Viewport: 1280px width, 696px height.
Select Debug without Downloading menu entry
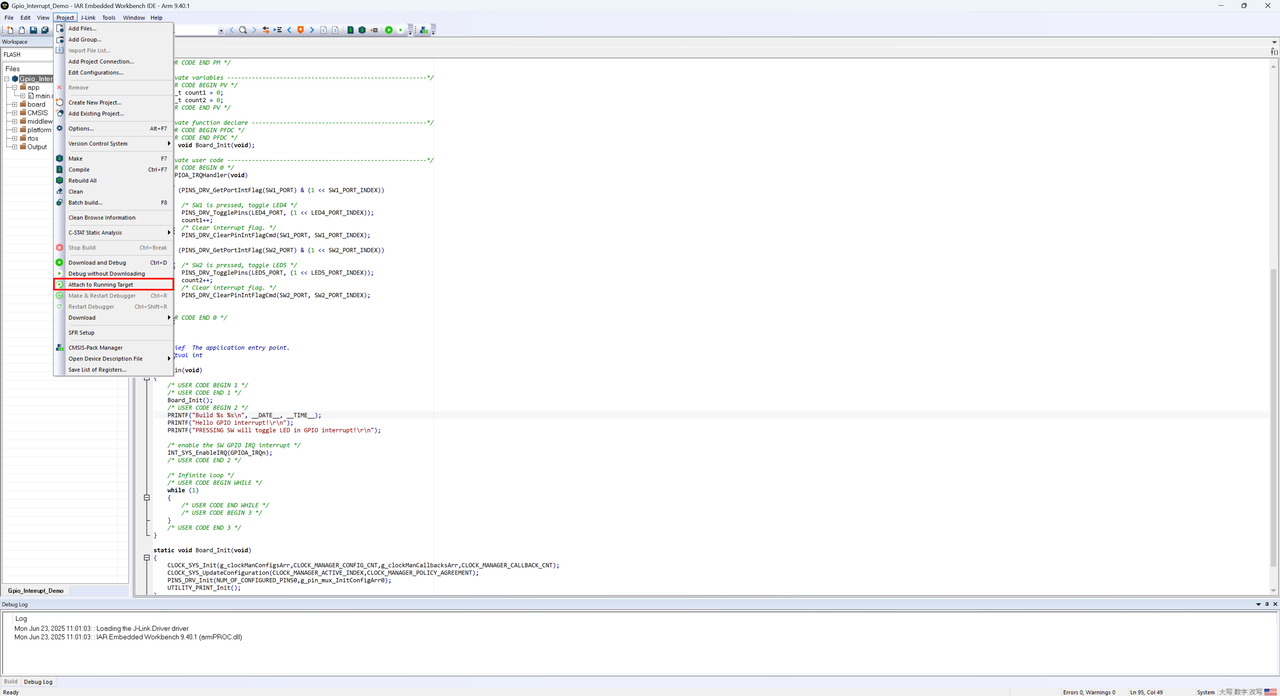click(113, 273)
